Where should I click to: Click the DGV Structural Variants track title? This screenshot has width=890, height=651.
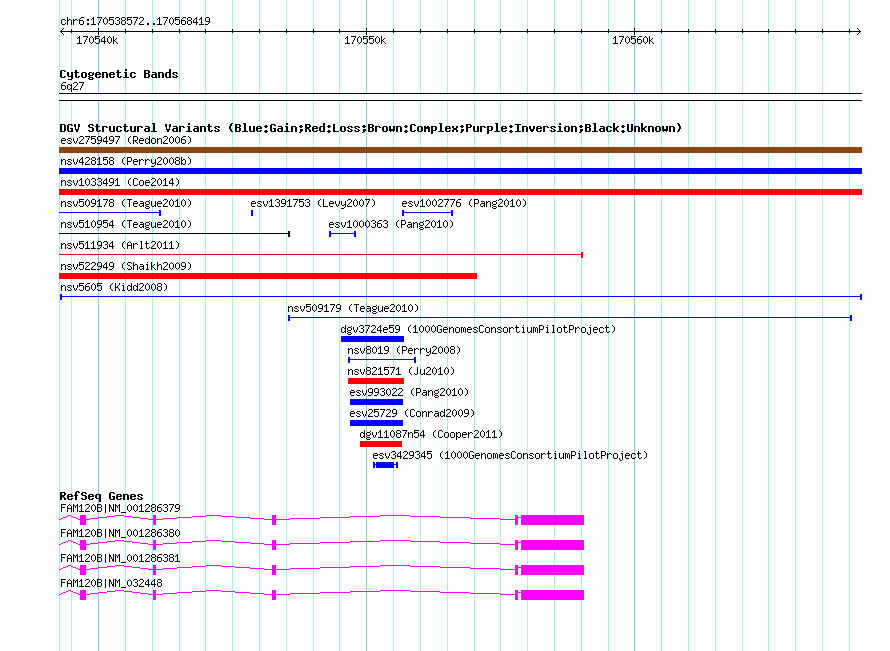[371, 128]
